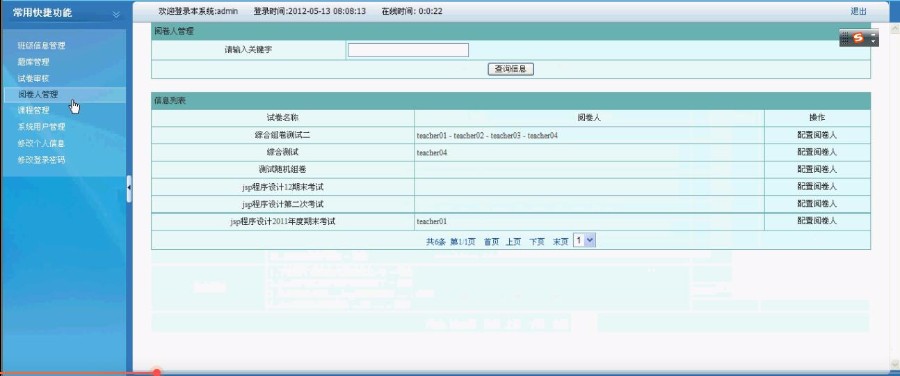Go to 下页 next page link
This screenshot has width=900, height=376.
point(537,242)
